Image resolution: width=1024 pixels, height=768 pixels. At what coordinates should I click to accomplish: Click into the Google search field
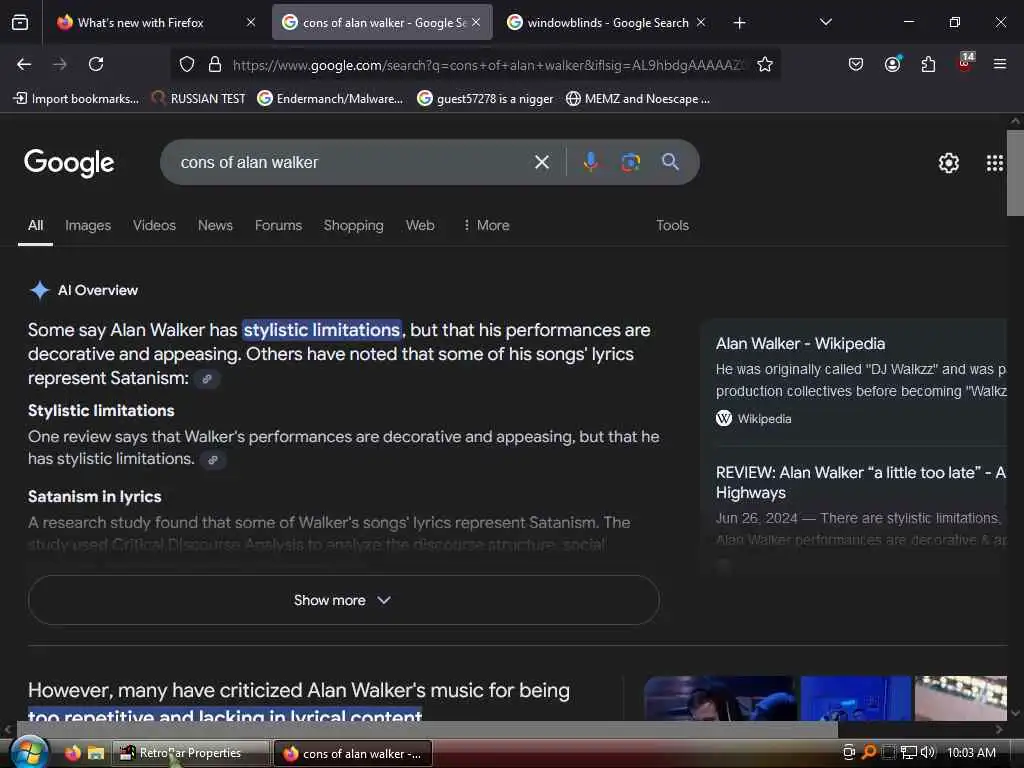coord(353,163)
